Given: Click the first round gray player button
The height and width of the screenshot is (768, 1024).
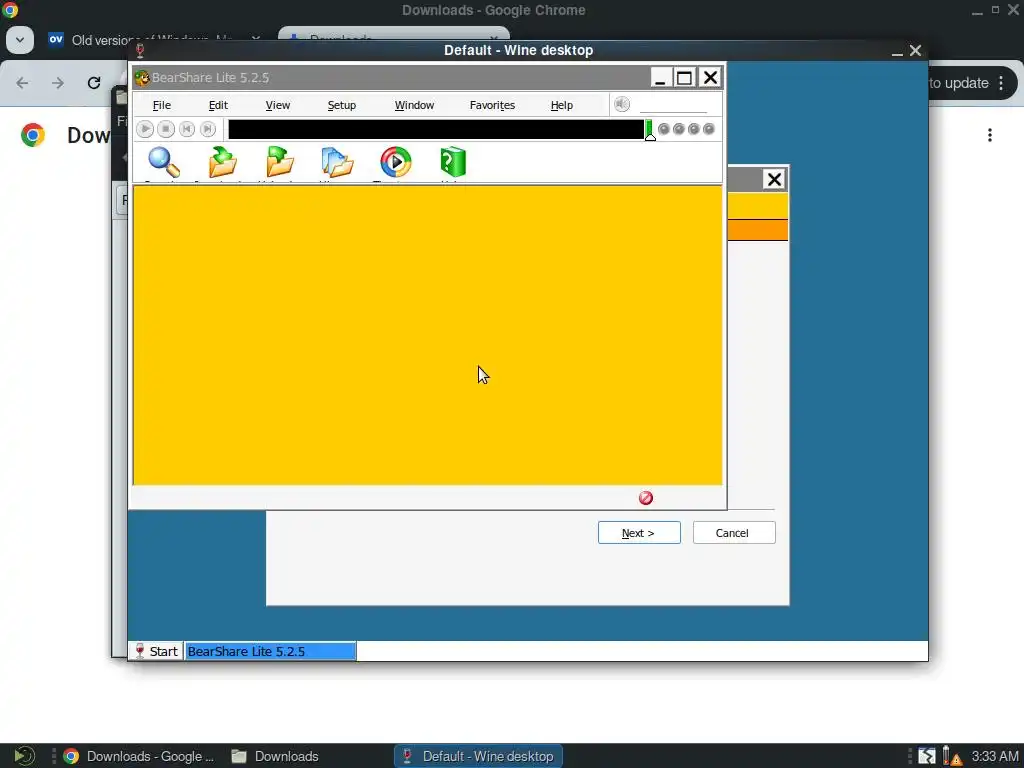Looking at the screenshot, I should point(664,129).
